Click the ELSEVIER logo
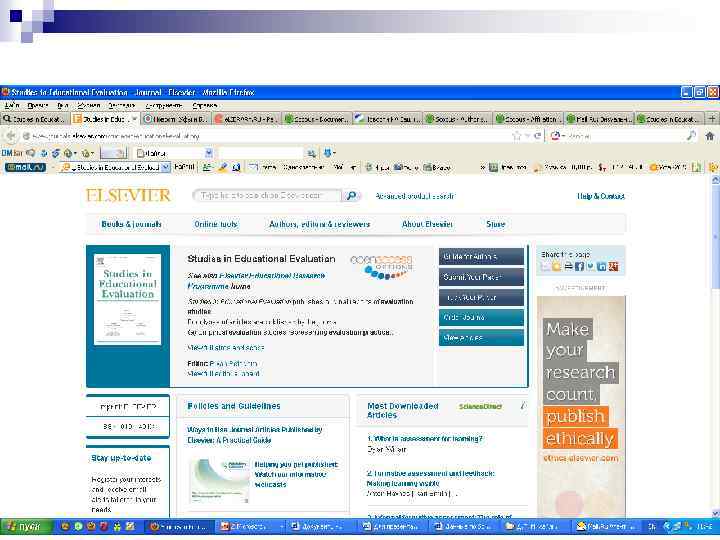The image size is (720, 540). pyautogui.click(x=128, y=196)
